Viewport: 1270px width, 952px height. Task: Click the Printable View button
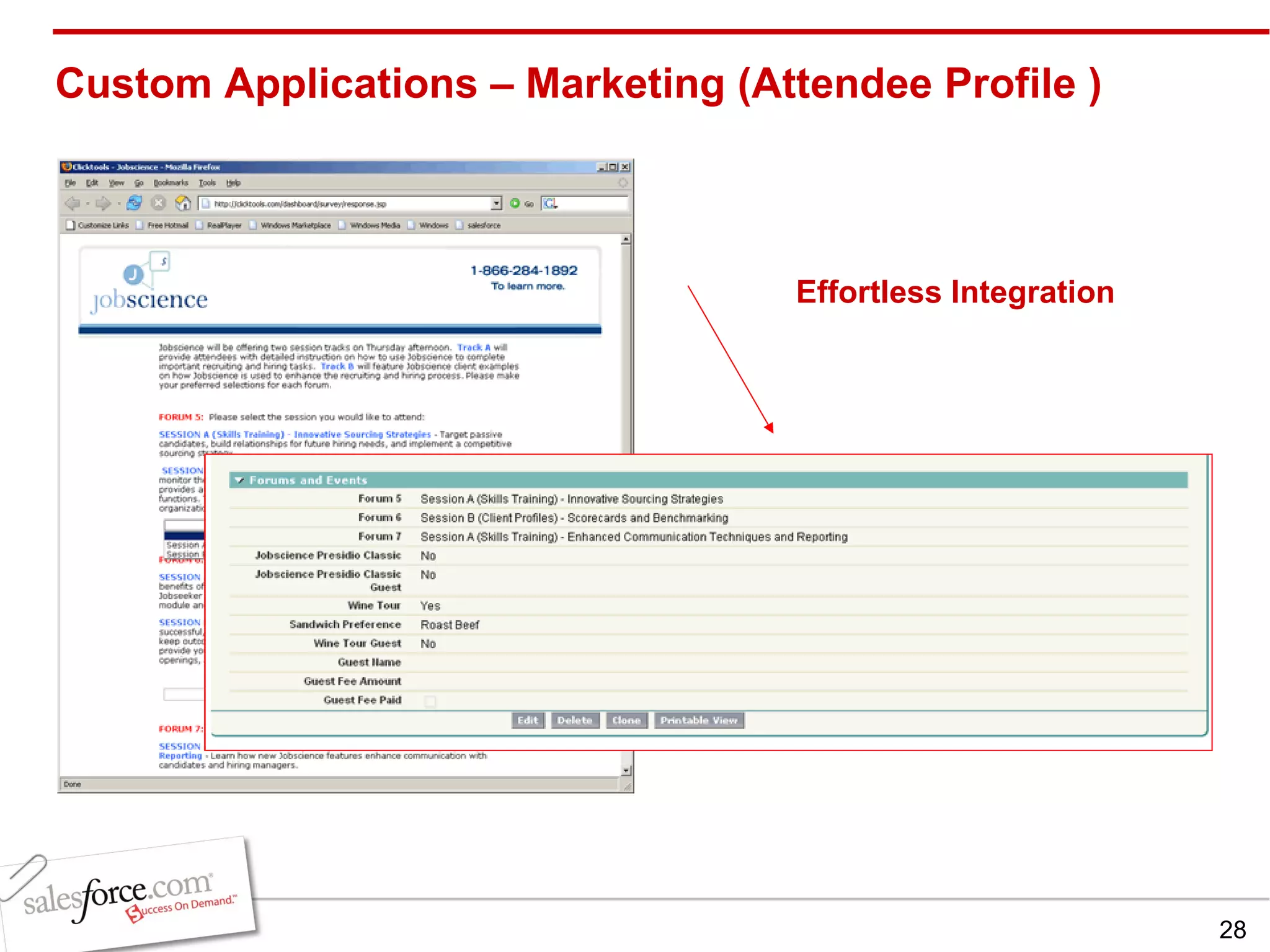click(699, 720)
